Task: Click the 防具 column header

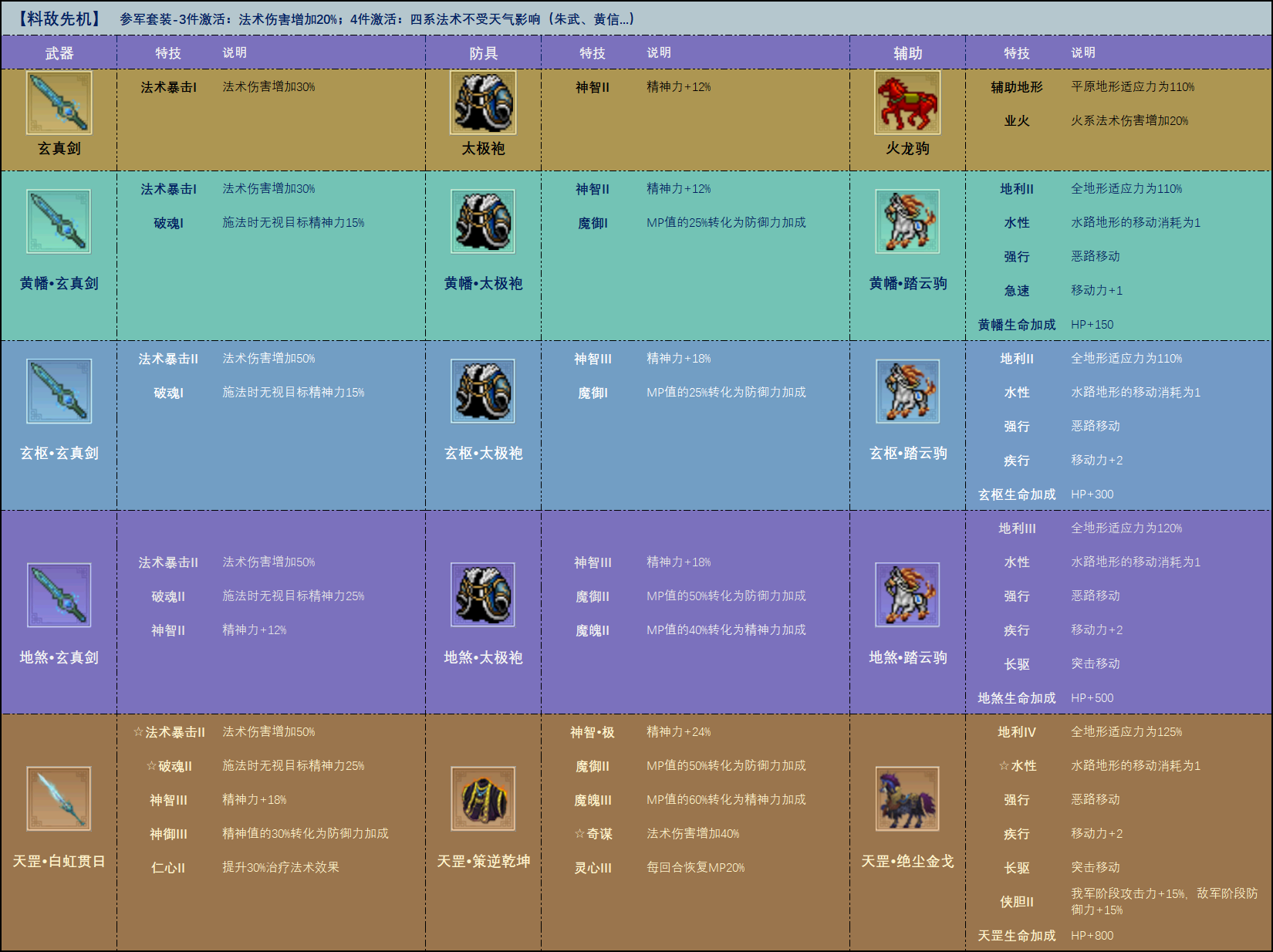Action: coord(484,53)
